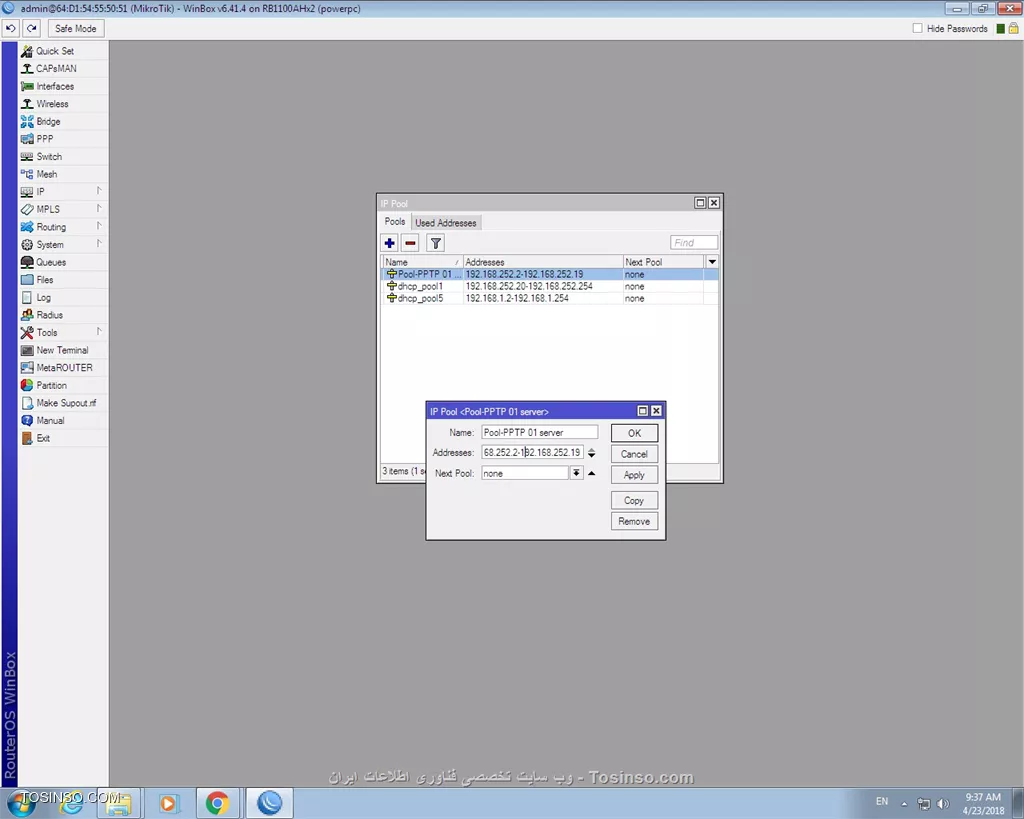This screenshot has width=1024, height=819.
Task: Open Files menu
Action: [44, 280]
